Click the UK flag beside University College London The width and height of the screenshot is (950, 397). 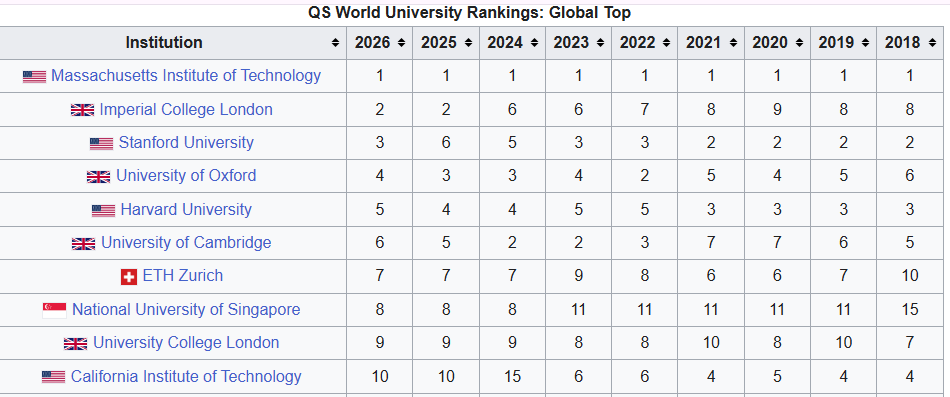pyautogui.click(x=76, y=344)
